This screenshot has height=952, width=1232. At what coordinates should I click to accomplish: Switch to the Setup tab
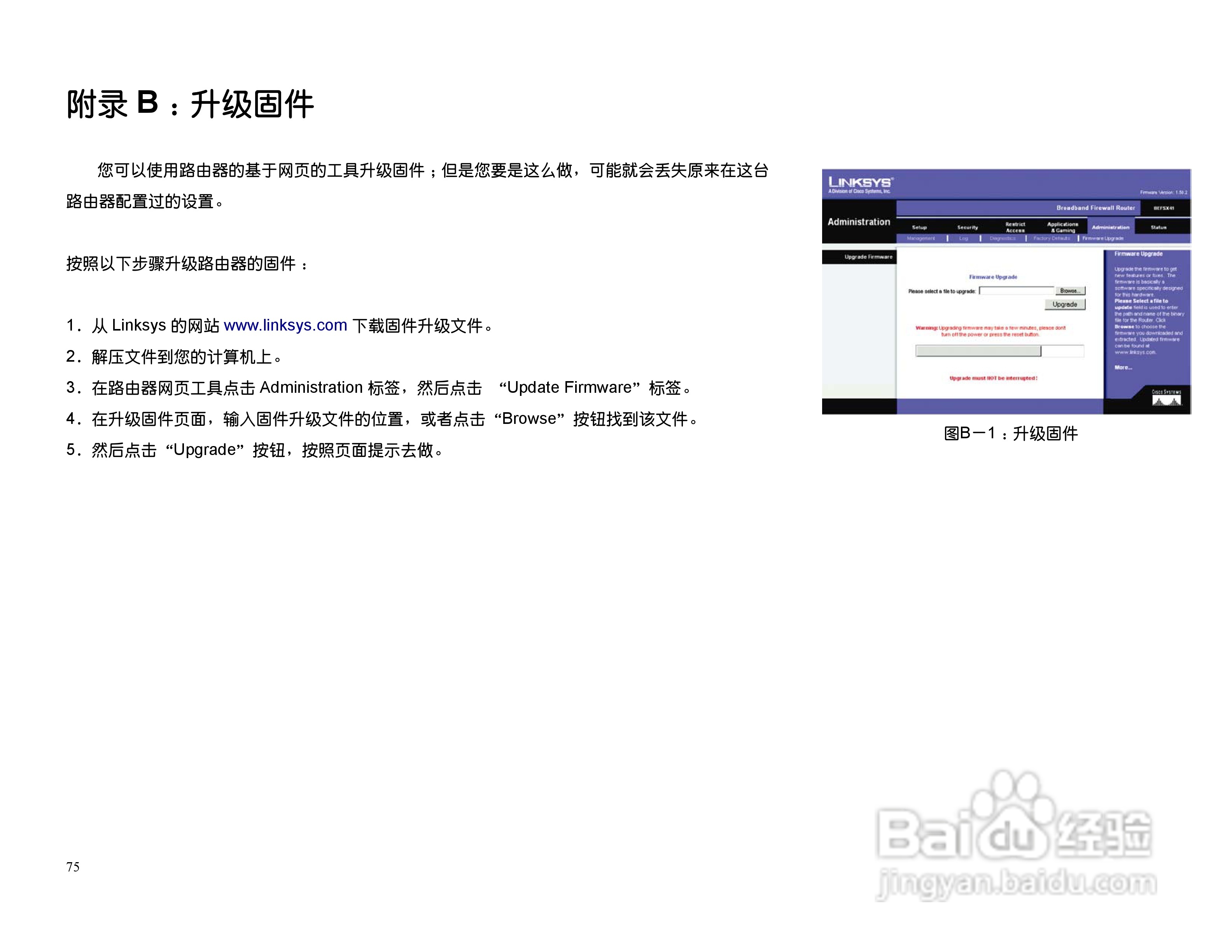tap(920, 227)
